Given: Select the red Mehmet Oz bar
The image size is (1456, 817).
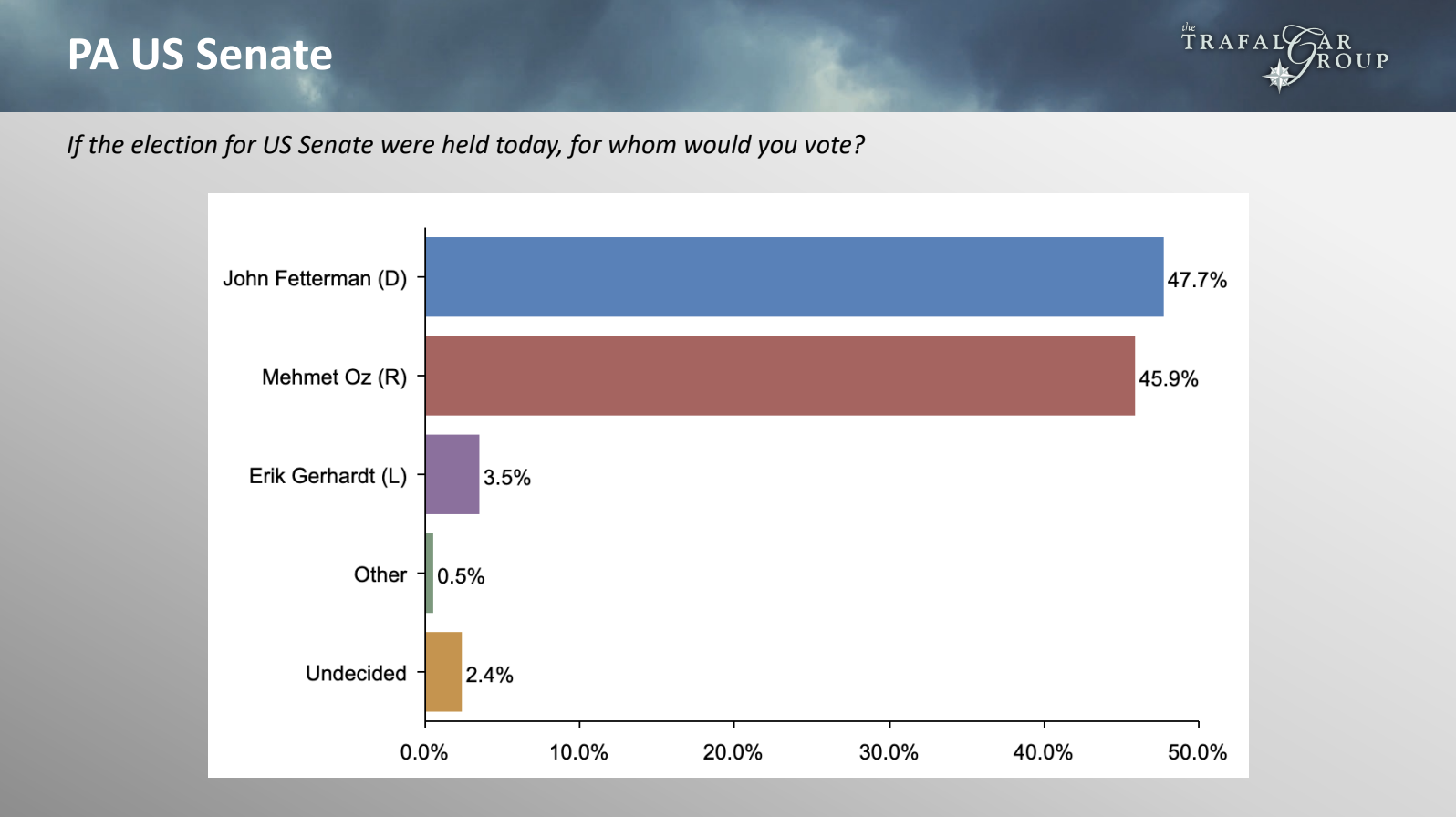Looking at the screenshot, I should pyautogui.click(x=780, y=376).
